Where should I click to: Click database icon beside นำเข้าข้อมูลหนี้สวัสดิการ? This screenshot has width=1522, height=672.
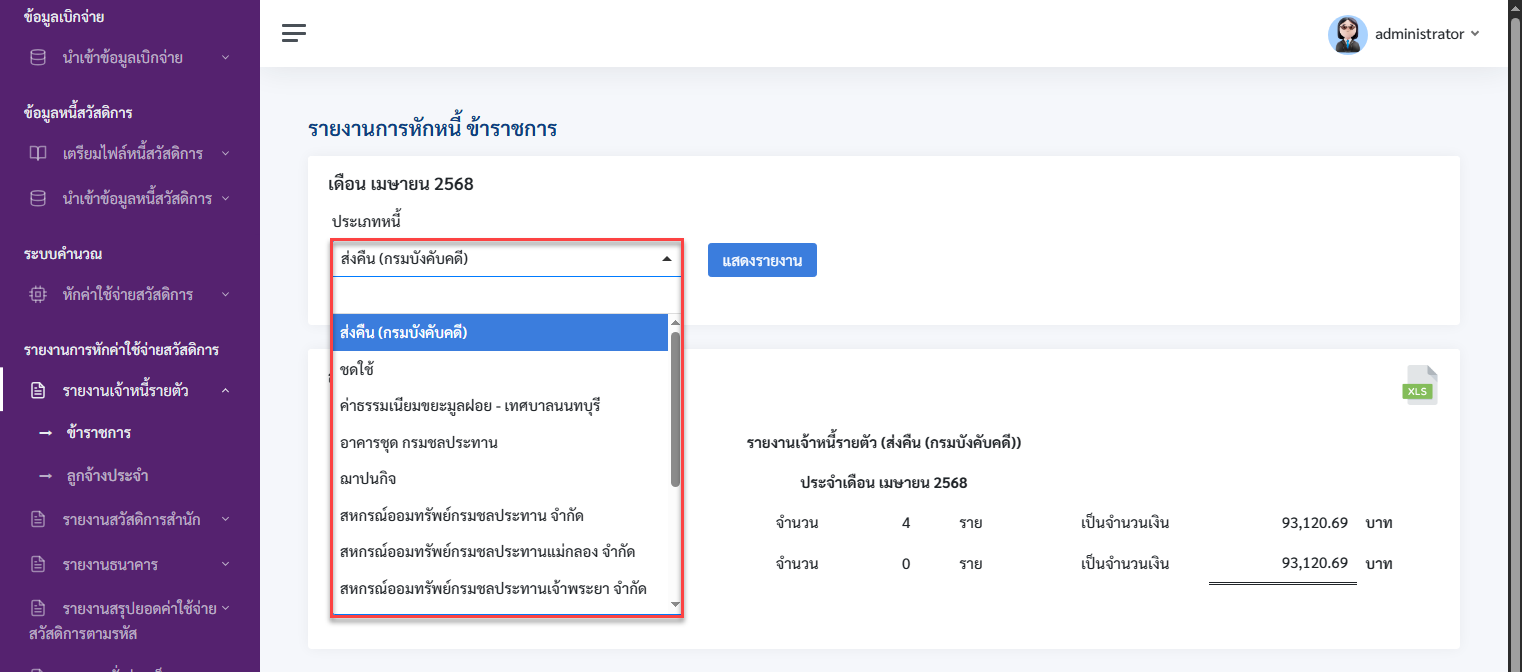click(x=38, y=198)
